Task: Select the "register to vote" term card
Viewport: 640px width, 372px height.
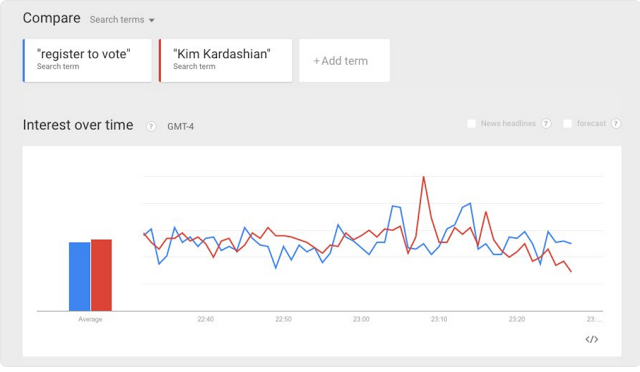Action: (87, 60)
